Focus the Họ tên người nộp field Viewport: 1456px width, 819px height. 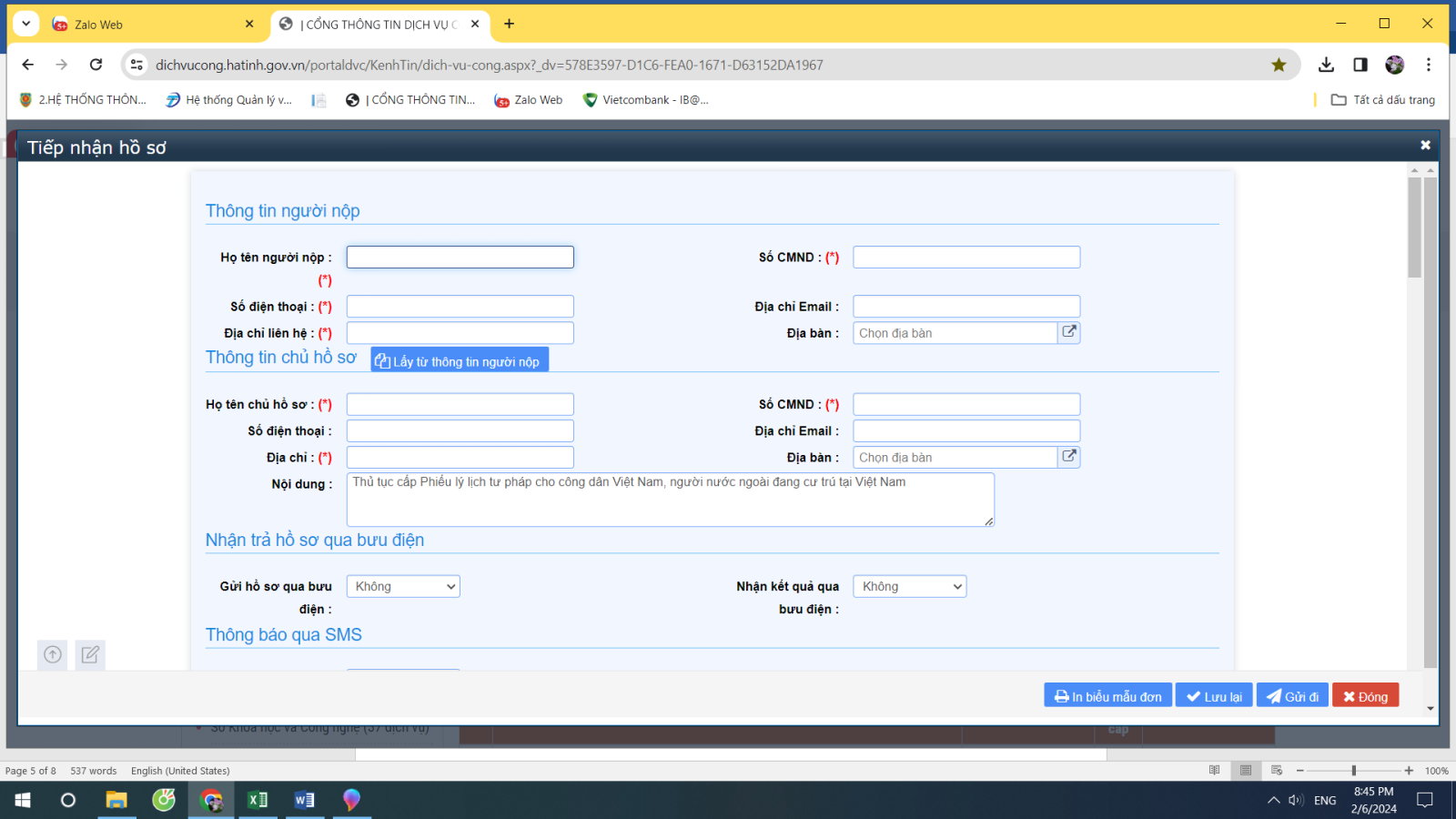tap(460, 258)
